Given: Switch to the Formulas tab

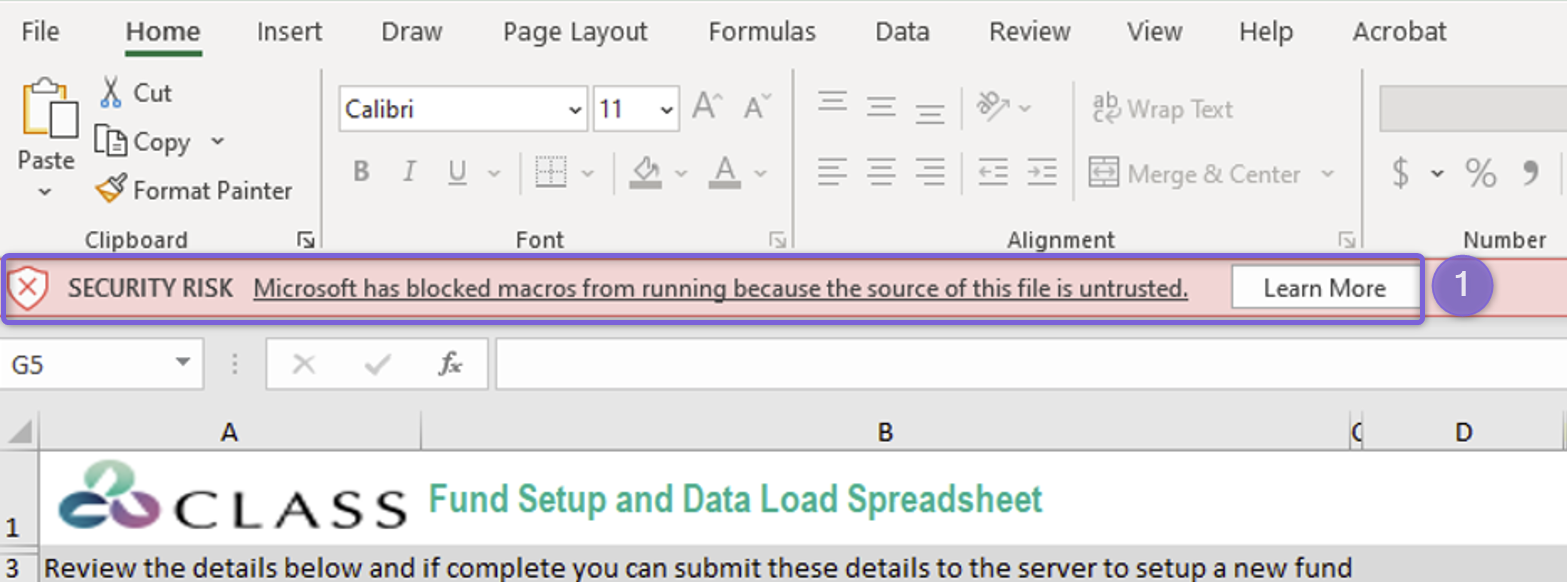Looking at the screenshot, I should (x=762, y=32).
